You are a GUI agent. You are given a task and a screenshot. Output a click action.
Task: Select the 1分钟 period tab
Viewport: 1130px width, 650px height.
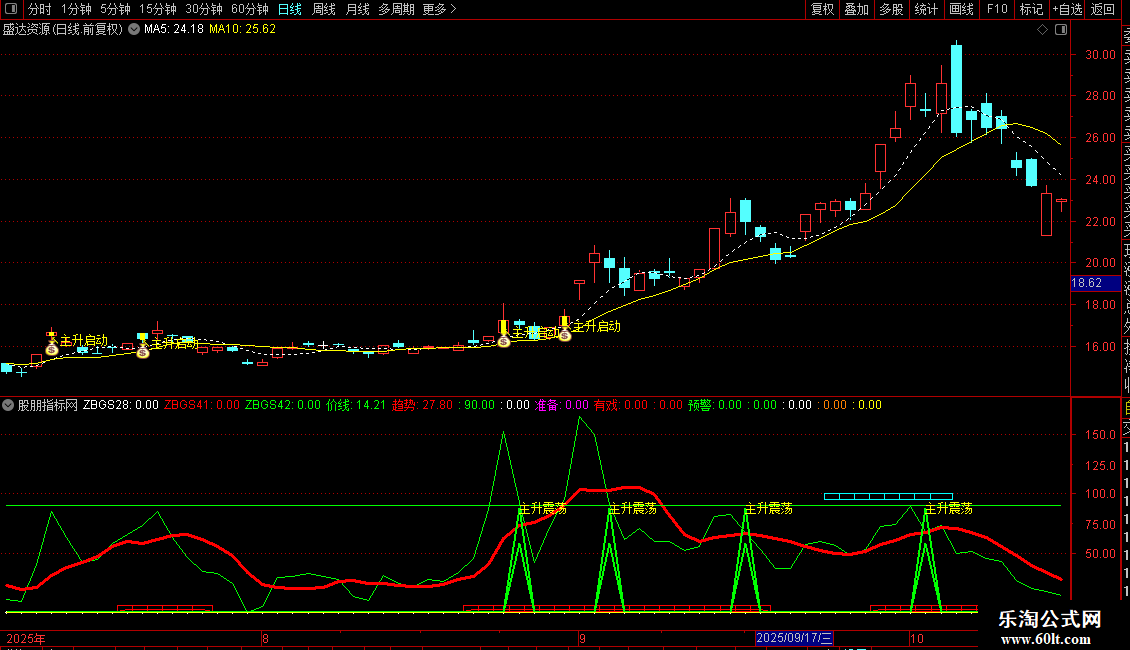(76, 9)
